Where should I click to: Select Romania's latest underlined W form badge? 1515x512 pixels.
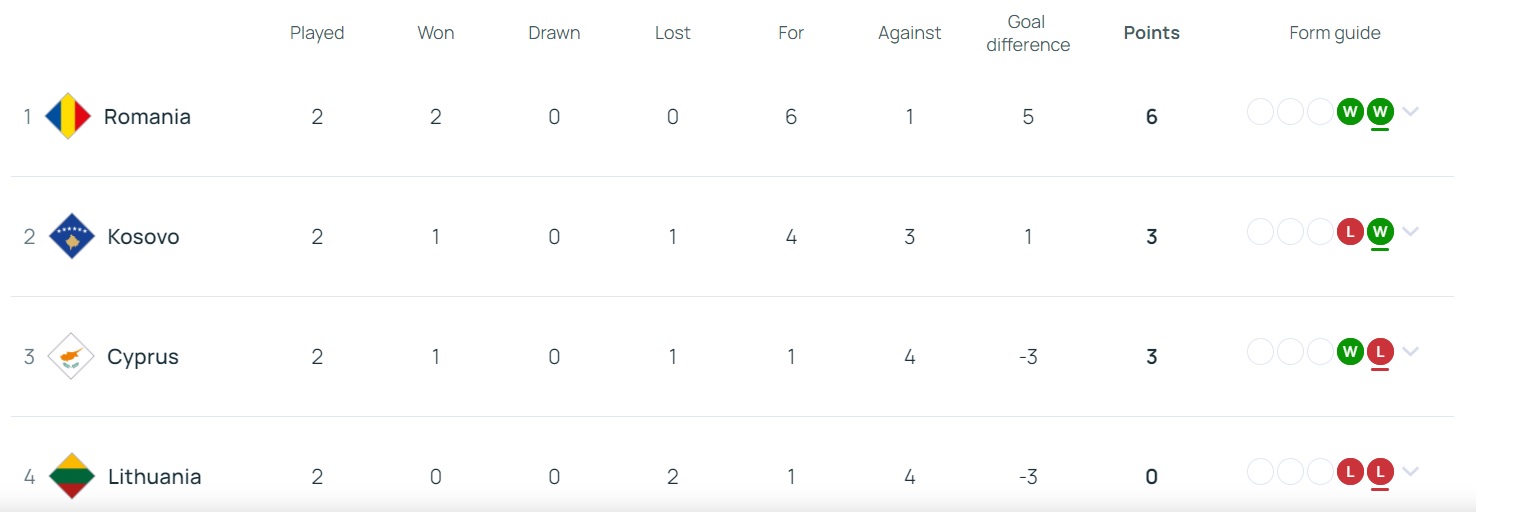1380,111
